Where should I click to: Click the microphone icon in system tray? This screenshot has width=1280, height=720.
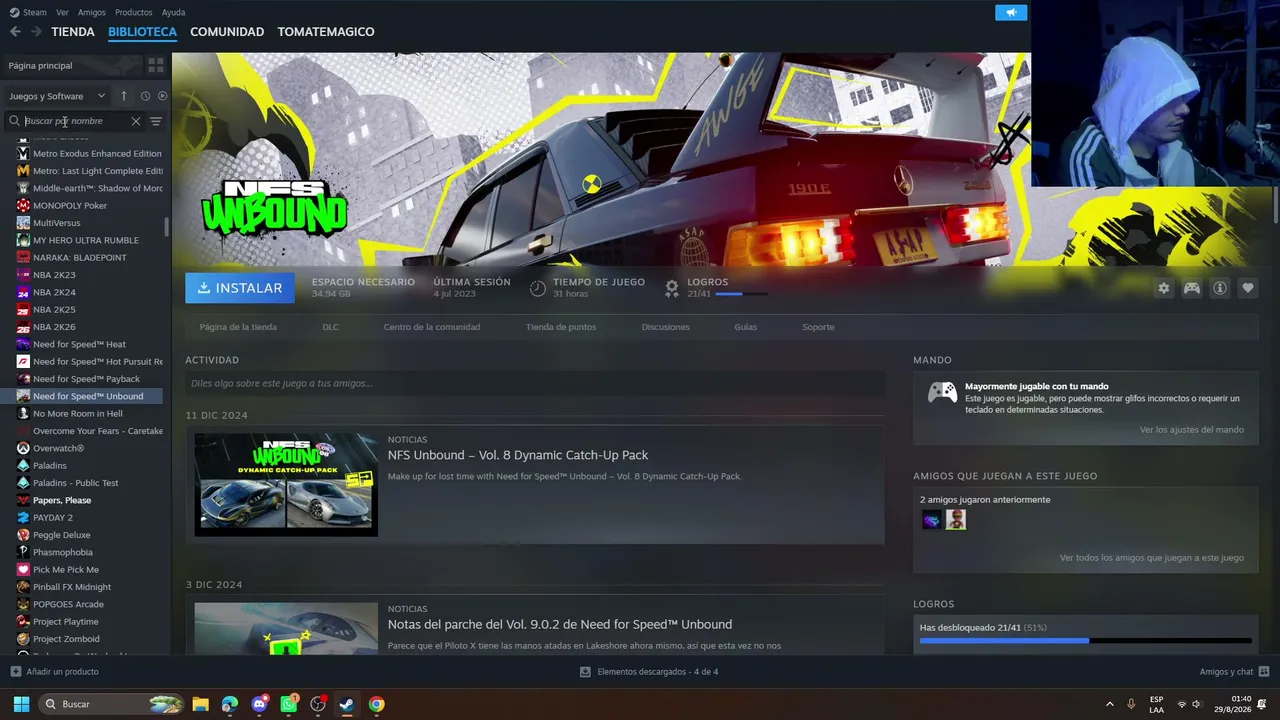(1131, 704)
